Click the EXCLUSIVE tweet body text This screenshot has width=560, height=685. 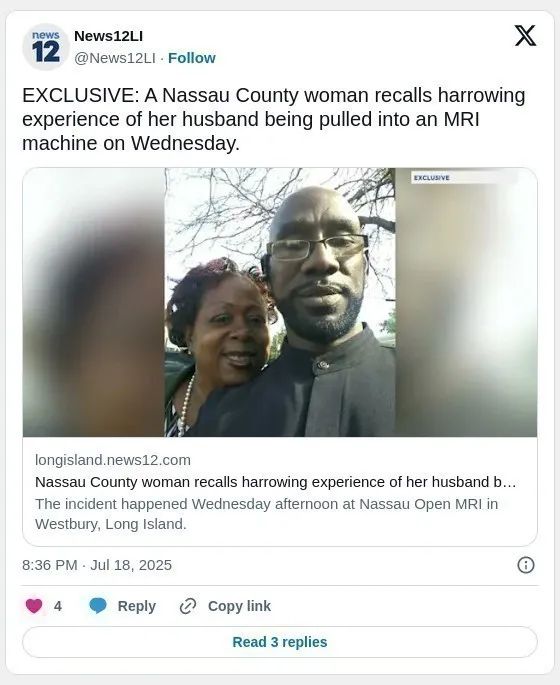274,119
